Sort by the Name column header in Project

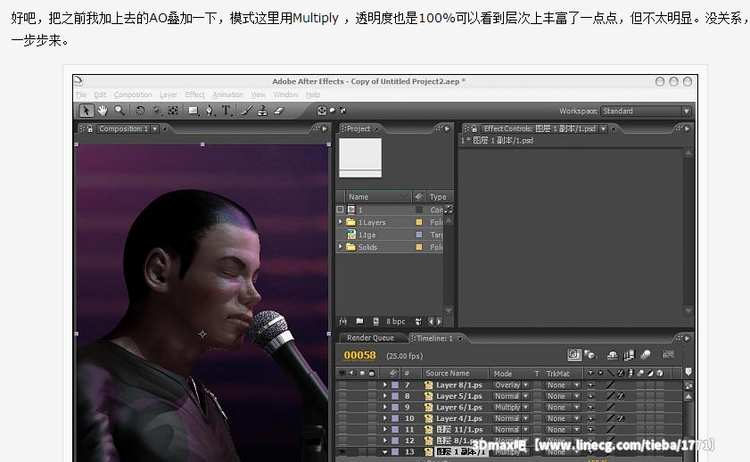[x=378, y=197]
